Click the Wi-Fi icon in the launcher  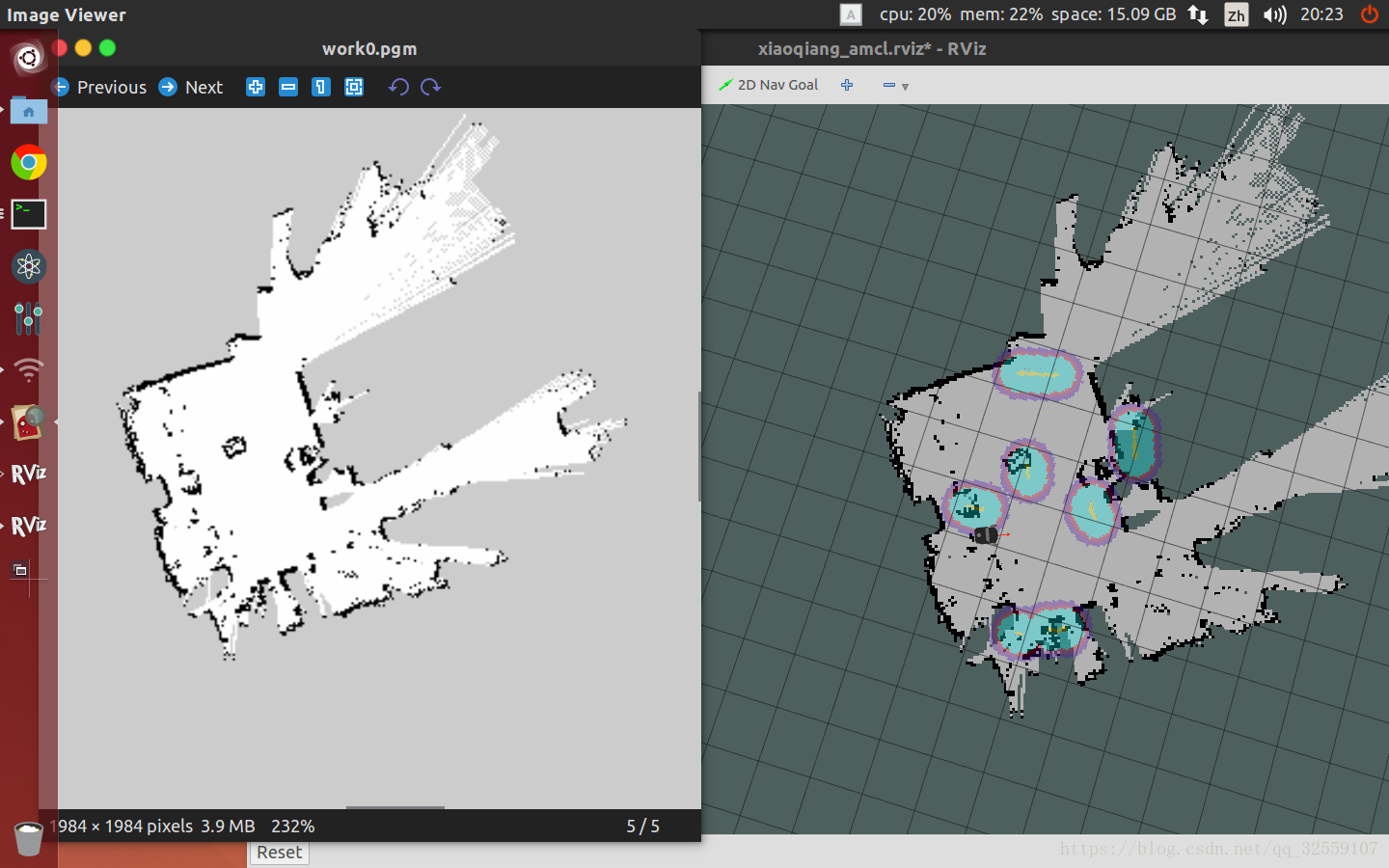pos(29,370)
